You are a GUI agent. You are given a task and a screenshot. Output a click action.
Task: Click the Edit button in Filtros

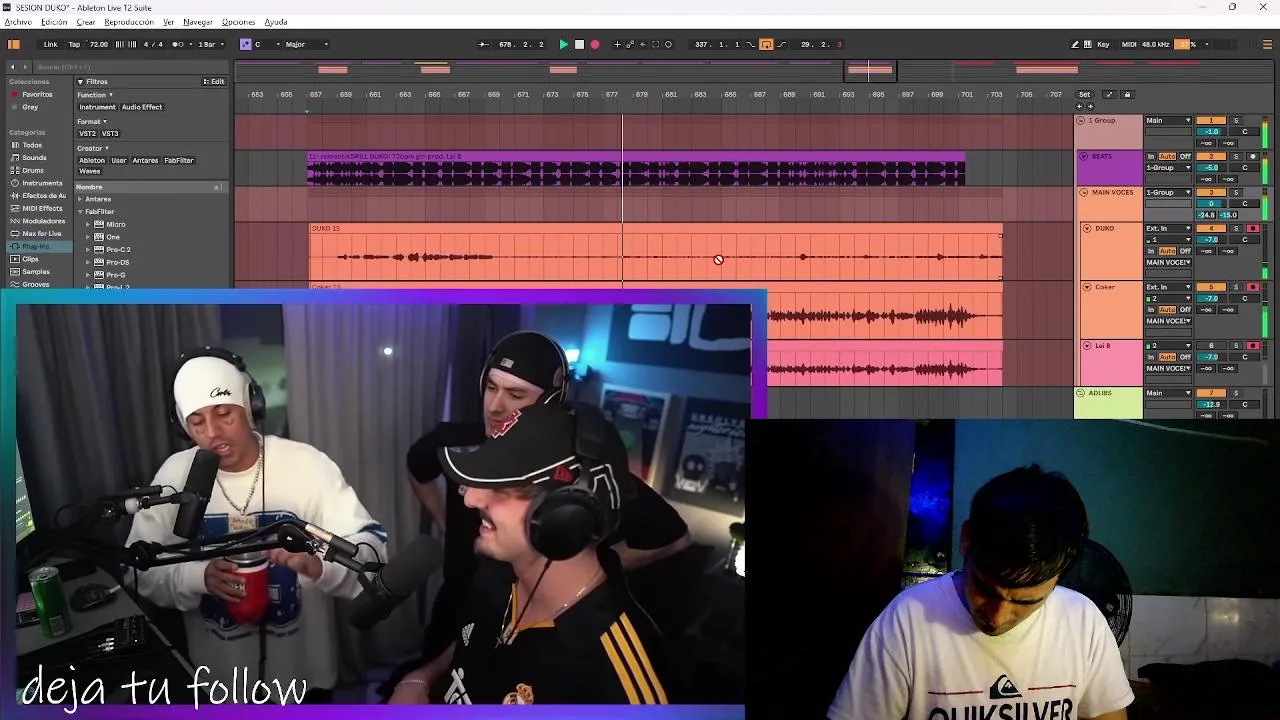[x=214, y=81]
